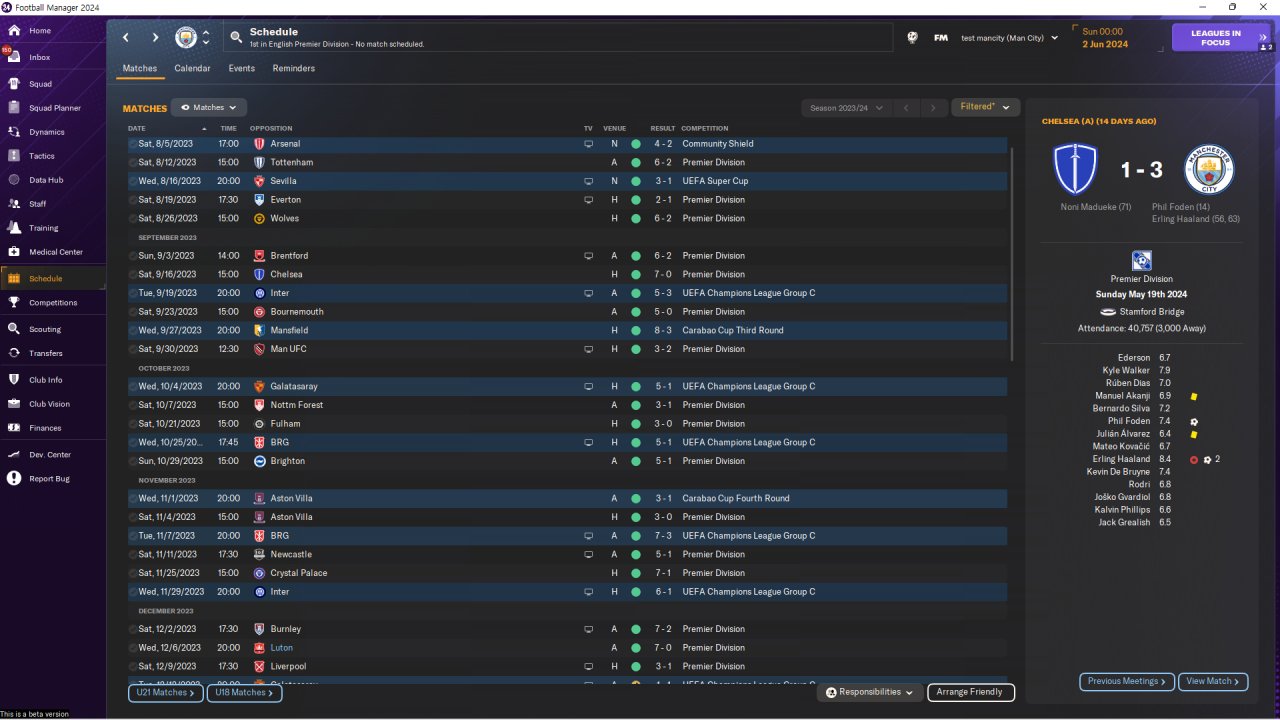Switch to the Matches tab
The height and width of the screenshot is (720, 1280).
point(140,68)
